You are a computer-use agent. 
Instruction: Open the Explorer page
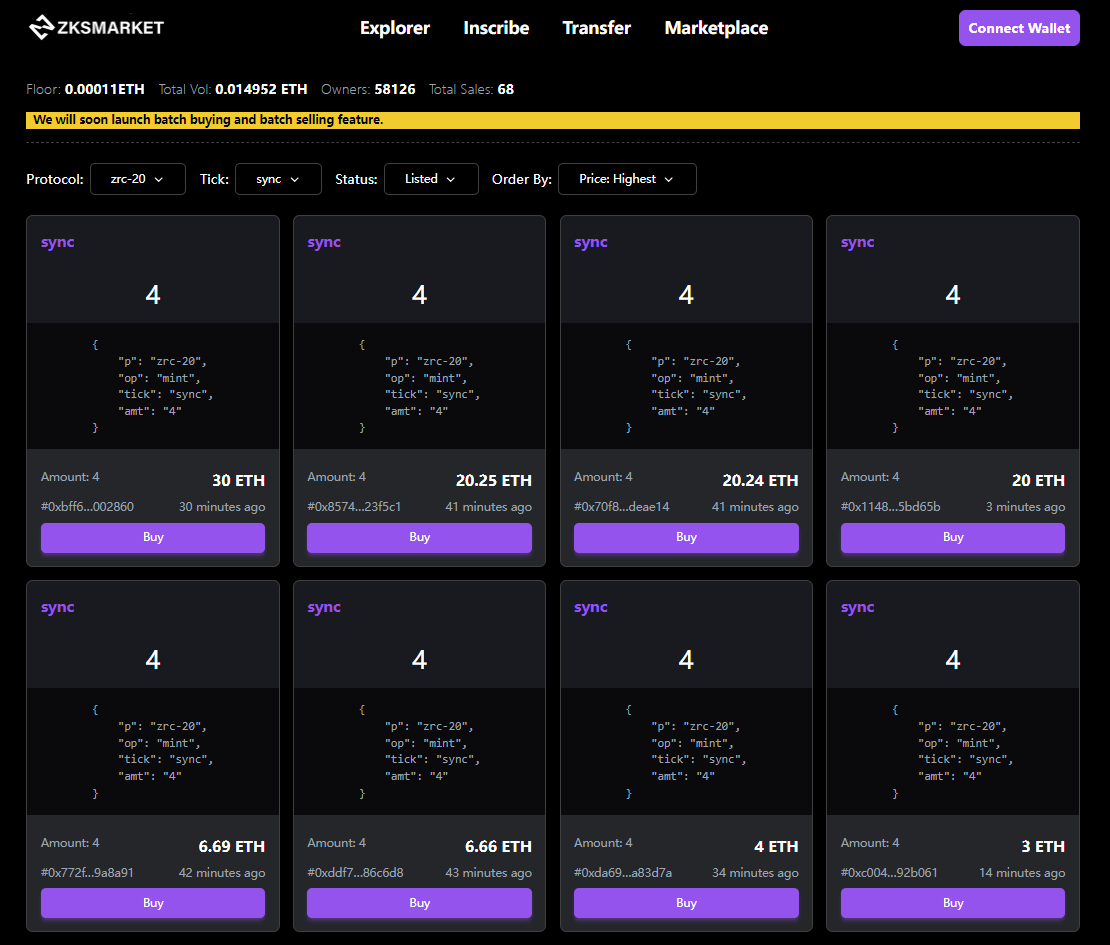click(x=394, y=28)
